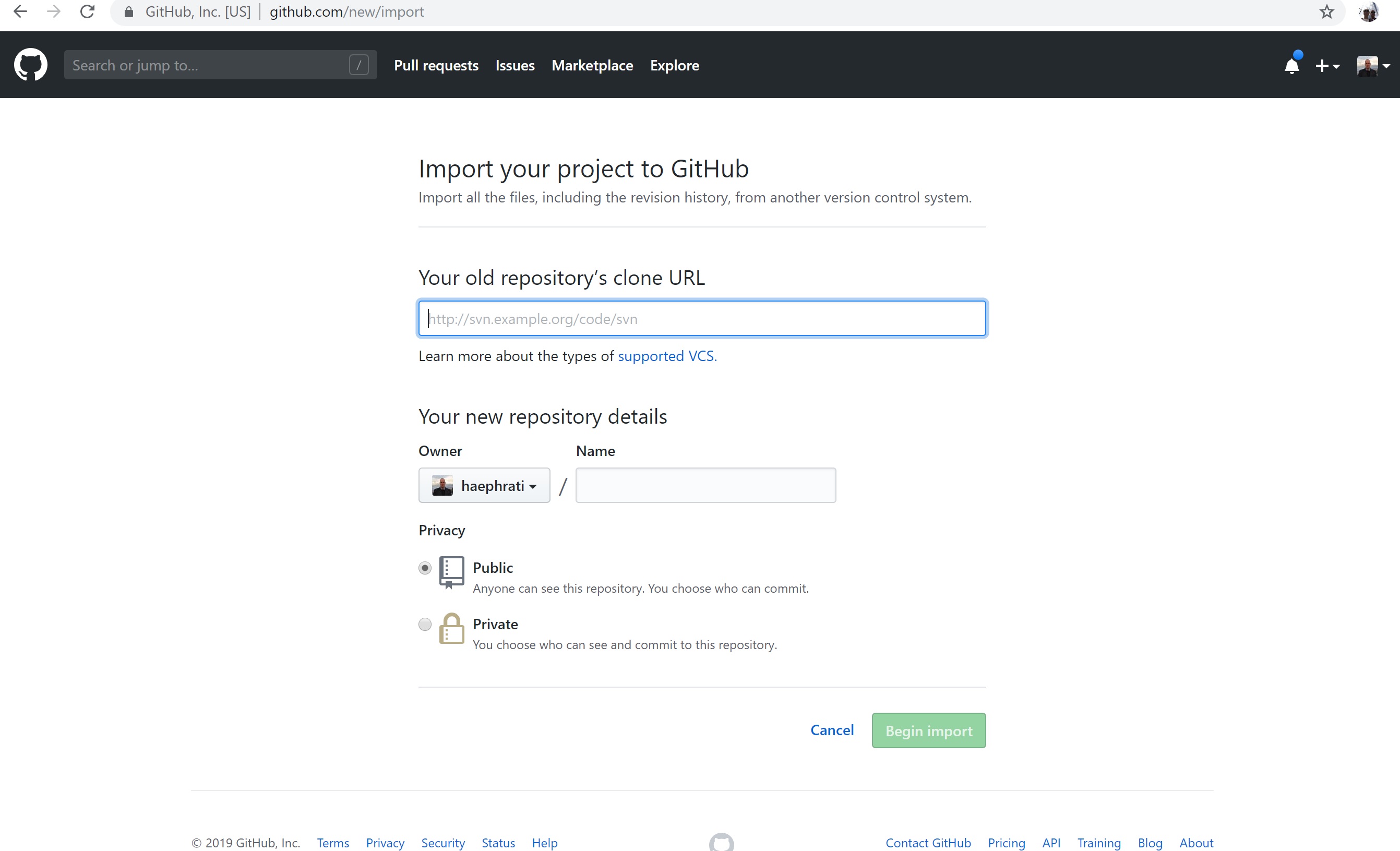Screen dimensions: 1400x851
Task: Click the slash shortcut hint in the search box
Action: (x=358, y=65)
